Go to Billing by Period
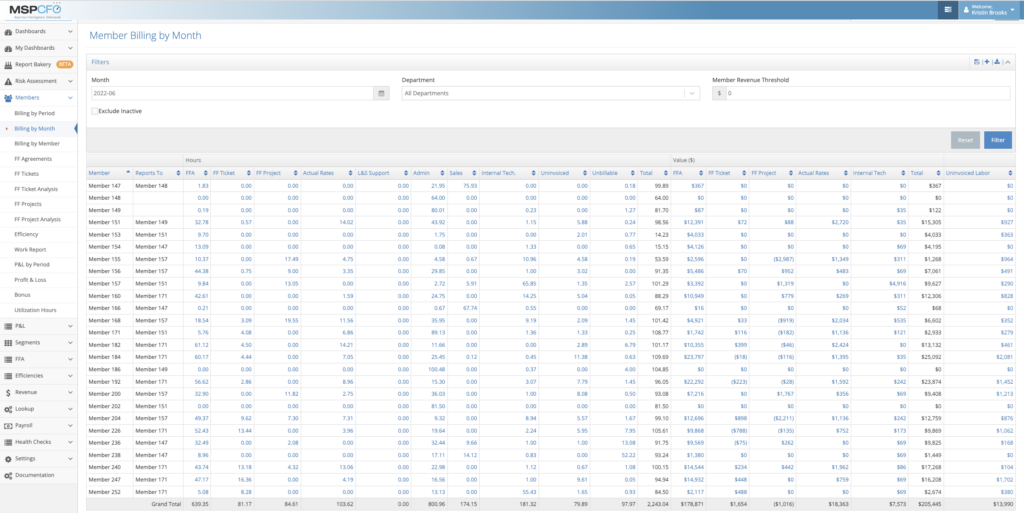This screenshot has height=513, width=1024. pos(35,114)
